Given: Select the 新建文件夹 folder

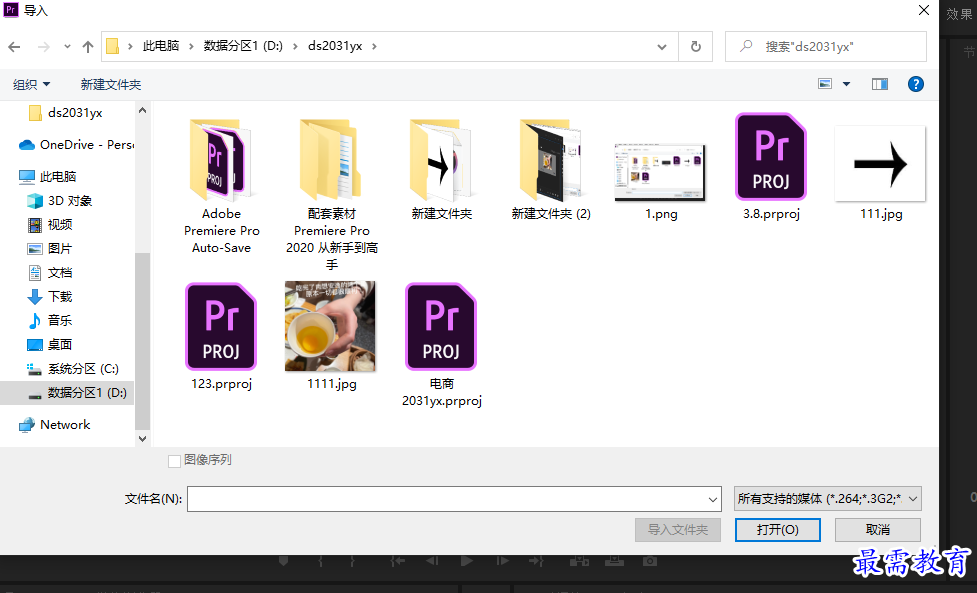Looking at the screenshot, I should pos(442,169).
